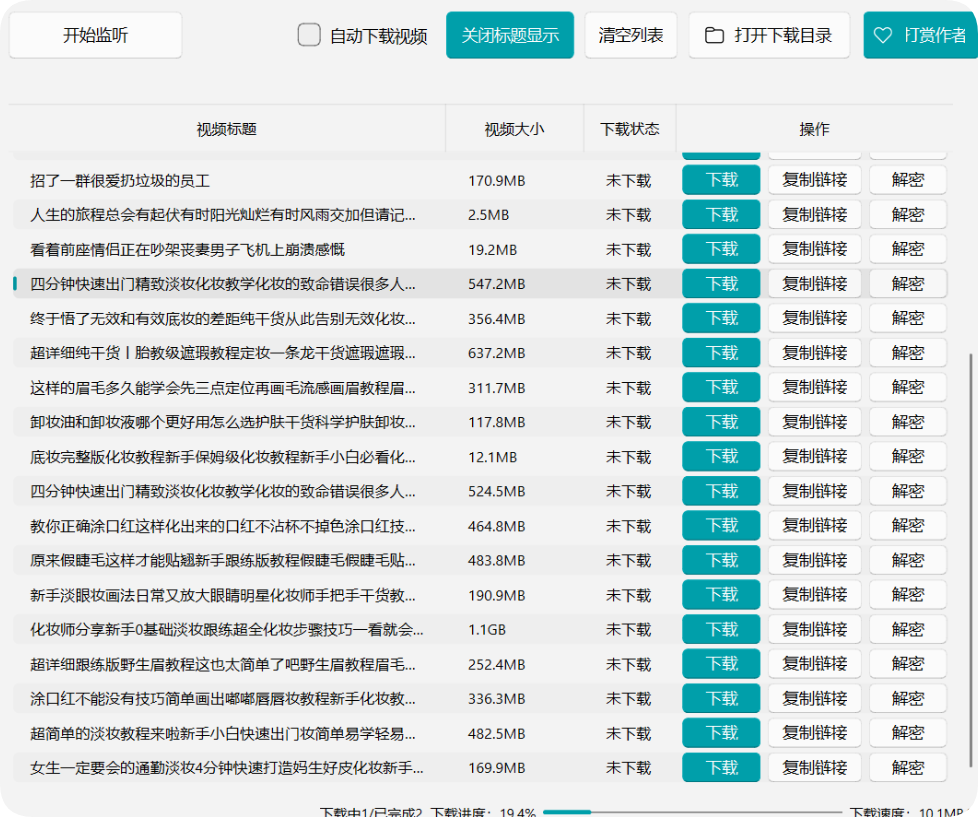The image size is (978, 817).
Task: Select the 视频标题 column header
Action: pyautogui.click(x=226, y=129)
